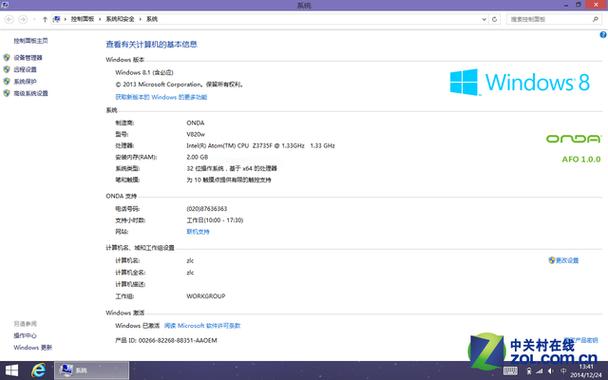Open Remote settings from sidebar

(x=25, y=69)
